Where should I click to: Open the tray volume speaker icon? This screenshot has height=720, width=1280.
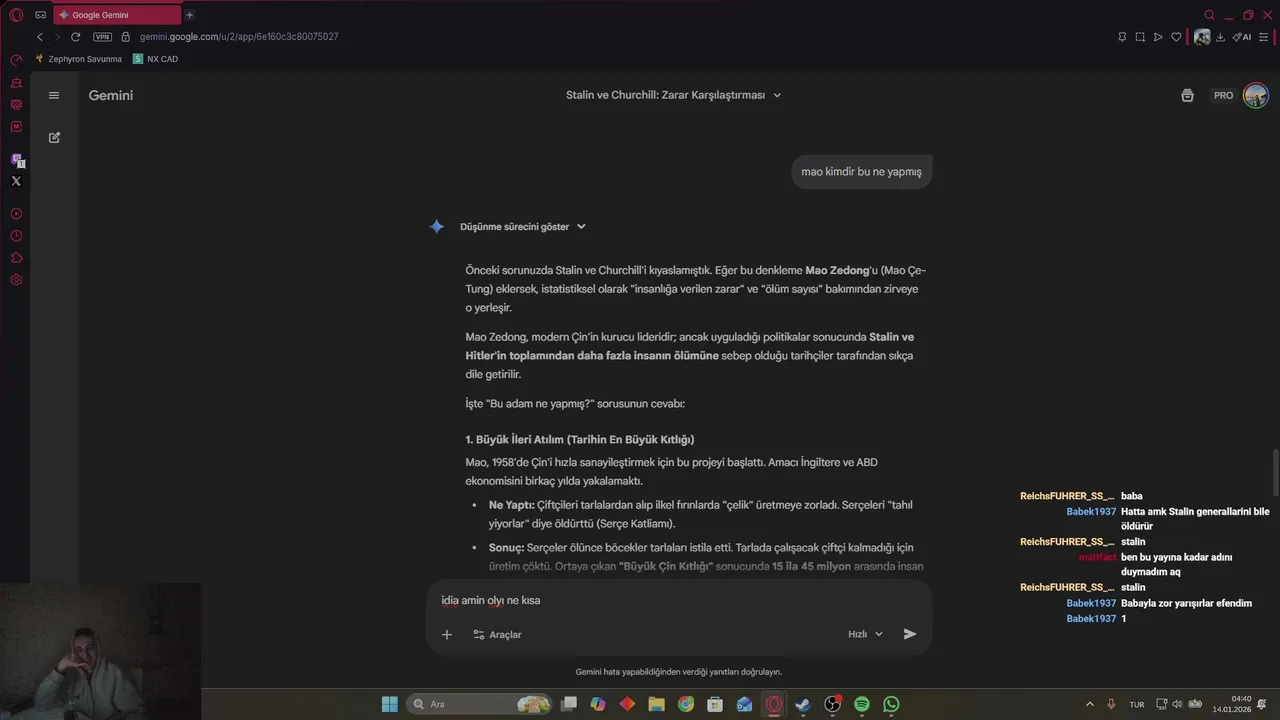click(1176, 704)
